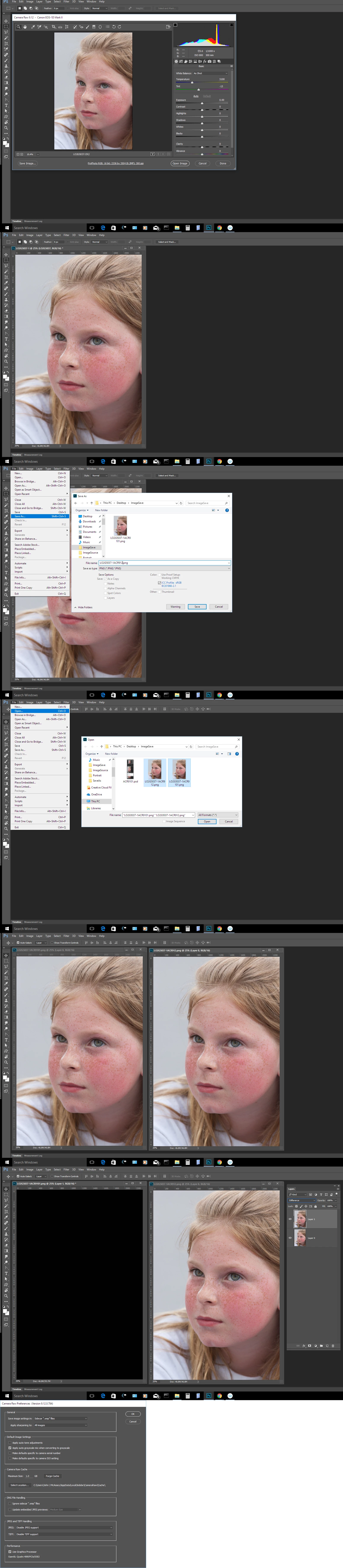Adjust the Exposure slider in Camera Raw
343x1568 pixels.
click(x=202, y=103)
